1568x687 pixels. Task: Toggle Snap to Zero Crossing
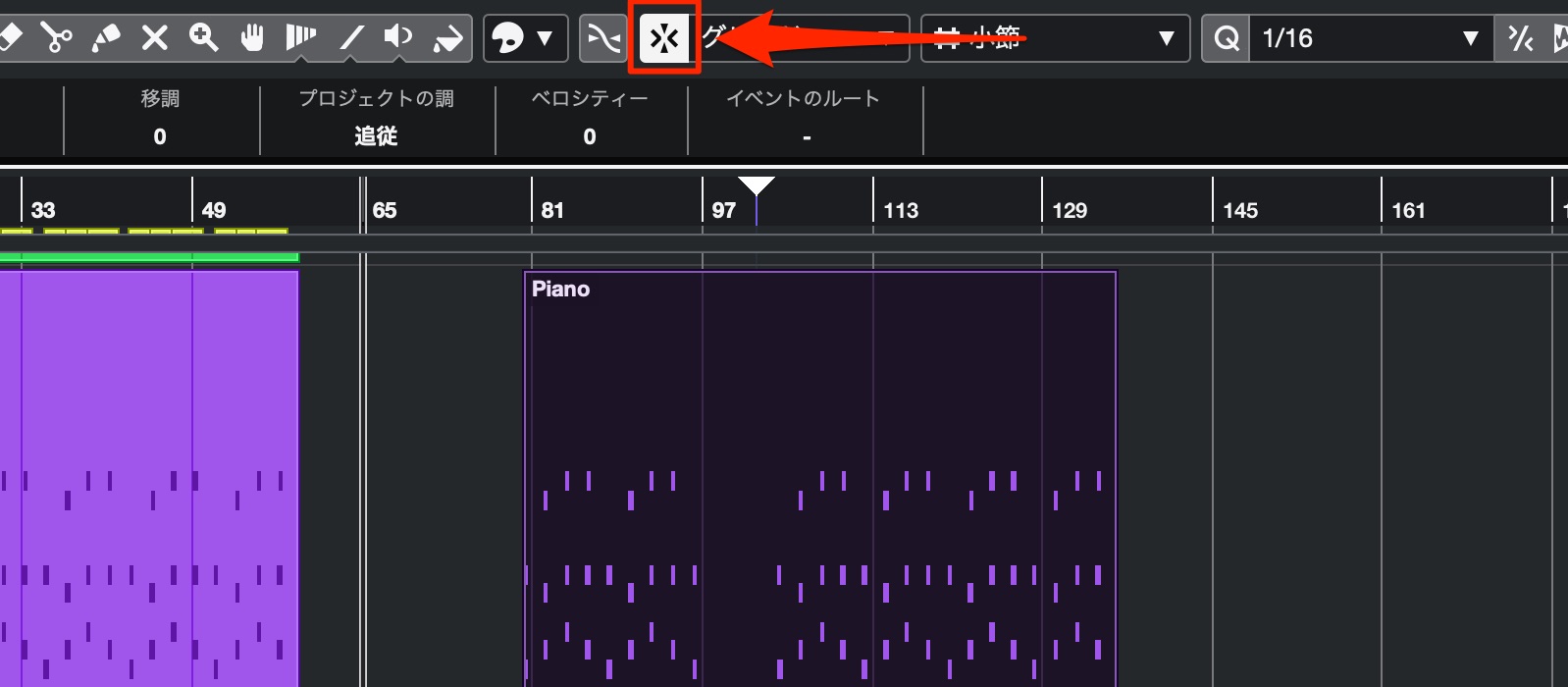point(603,38)
